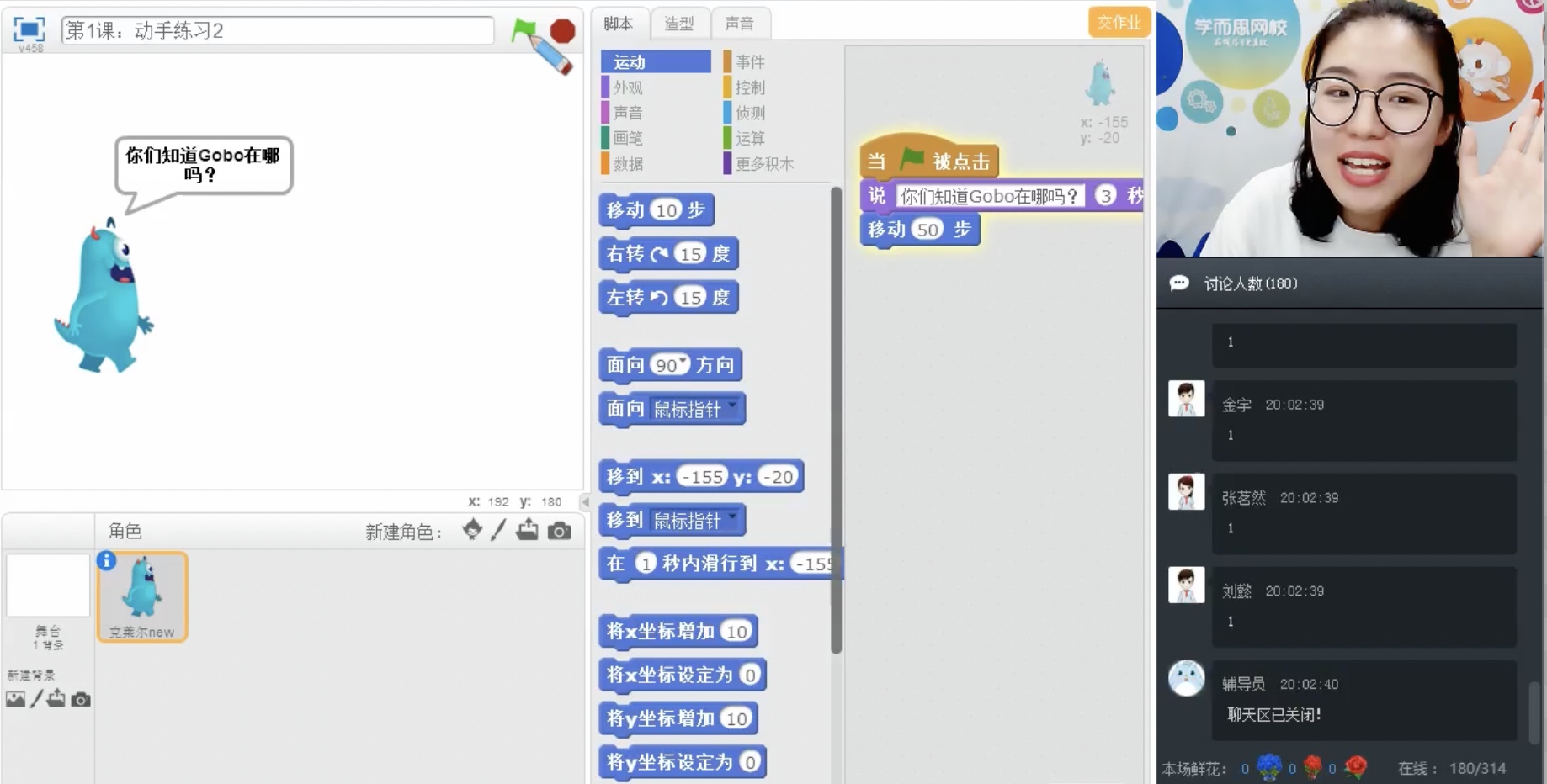Image resolution: width=1547 pixels, height=784 pixels.
Task: Edit the say text 你们知道Gobo在哪吗？ field
Action: [x=989, y=196]
